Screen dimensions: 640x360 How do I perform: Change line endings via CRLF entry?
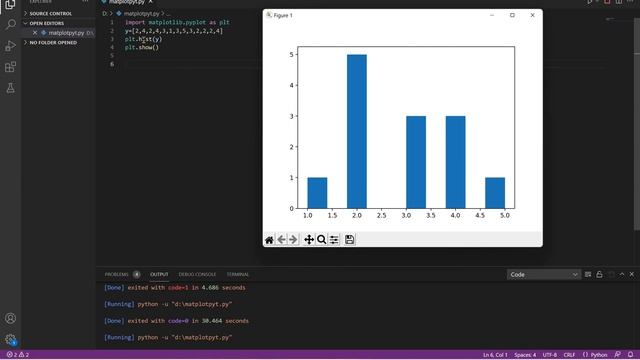pyautogui.click(x=569, y=355)
